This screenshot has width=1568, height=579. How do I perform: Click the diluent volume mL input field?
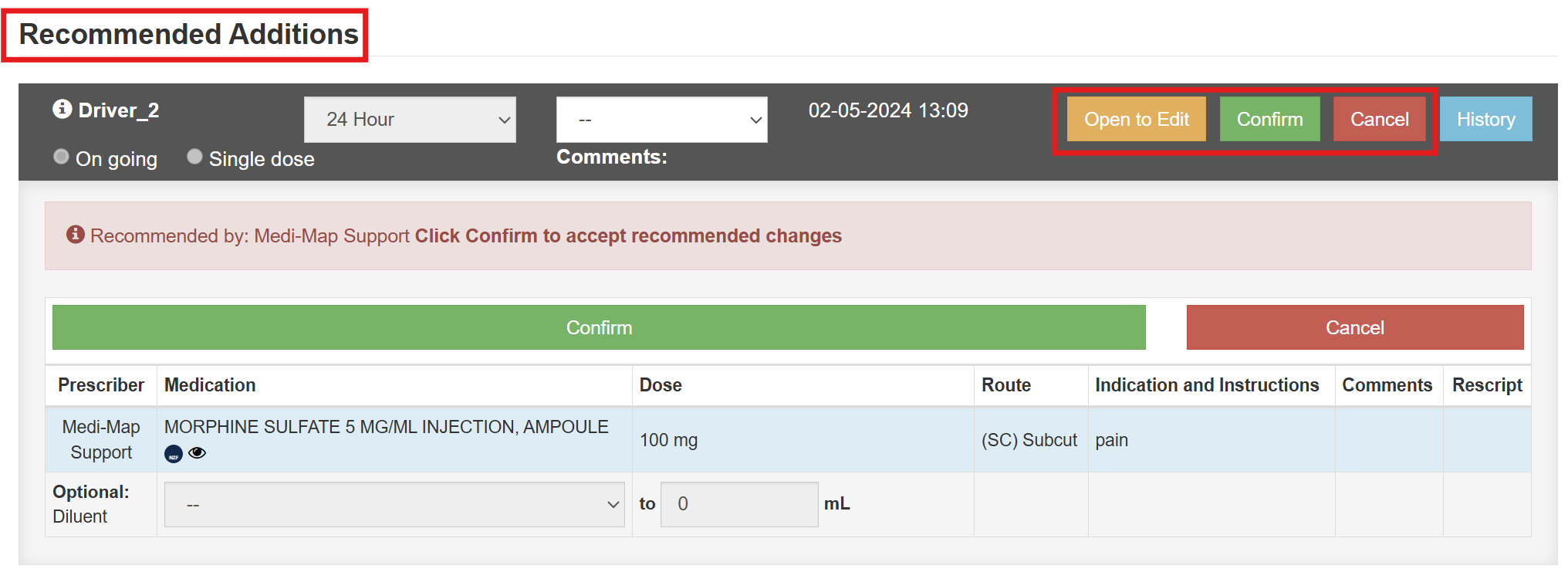coord(738,504)
